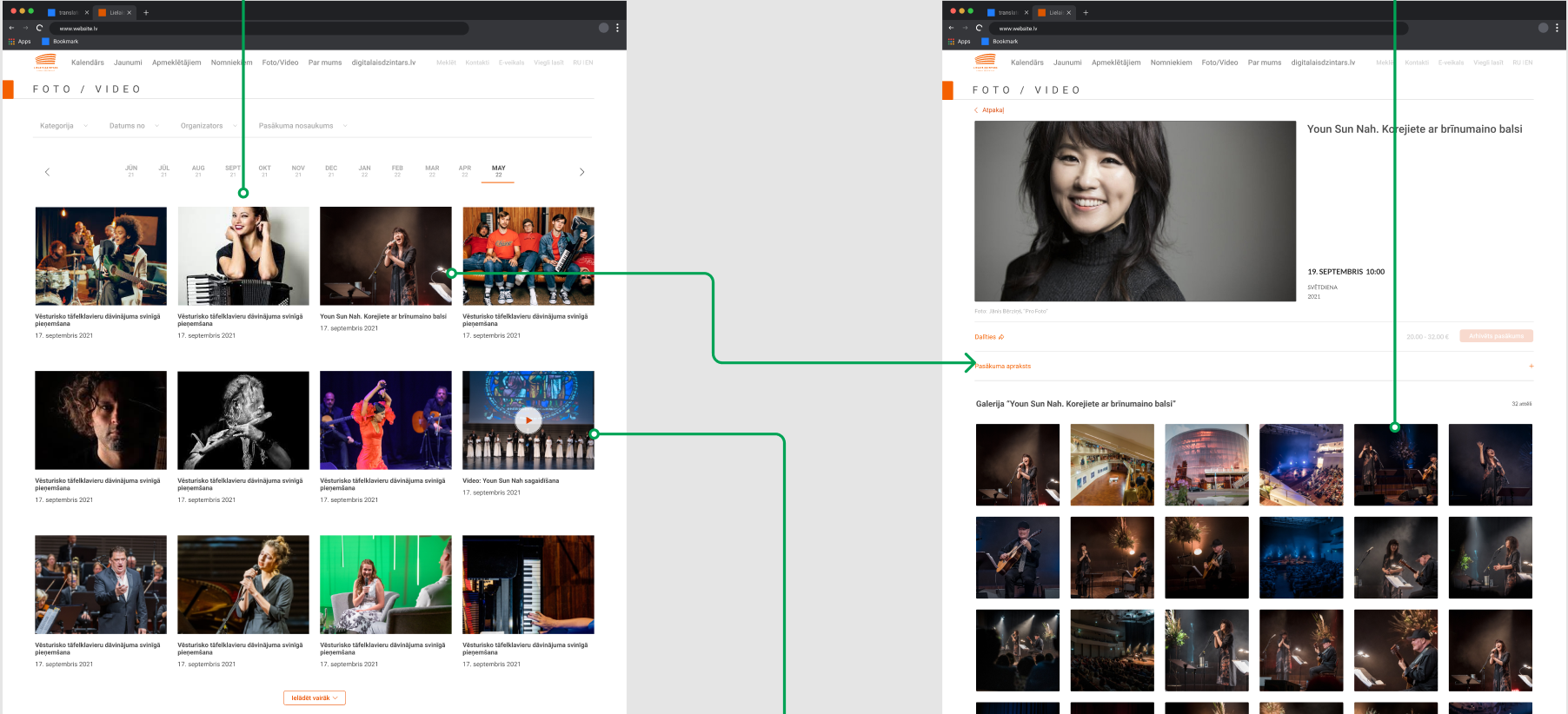Open the Kategorija filter dropdown
Viewport: 1568px width, 714px height.
click(63, 126)
